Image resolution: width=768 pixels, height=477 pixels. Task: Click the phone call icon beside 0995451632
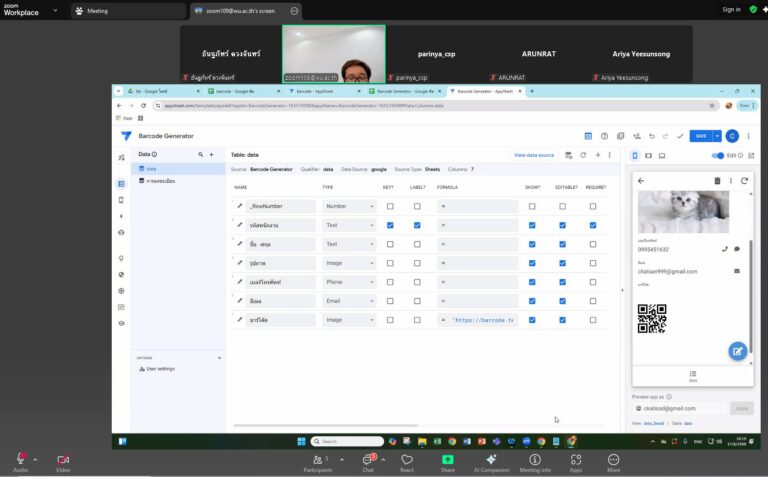(725, 249)
